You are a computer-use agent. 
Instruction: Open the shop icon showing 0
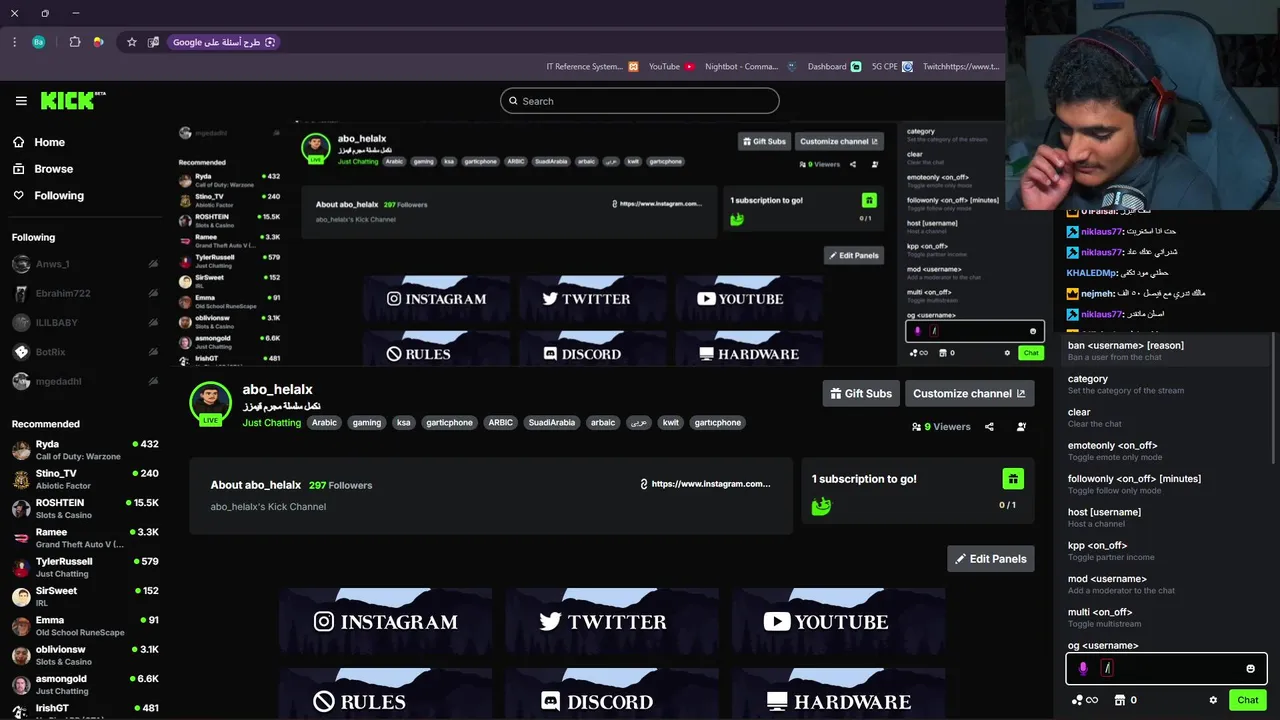(1125, 700)
